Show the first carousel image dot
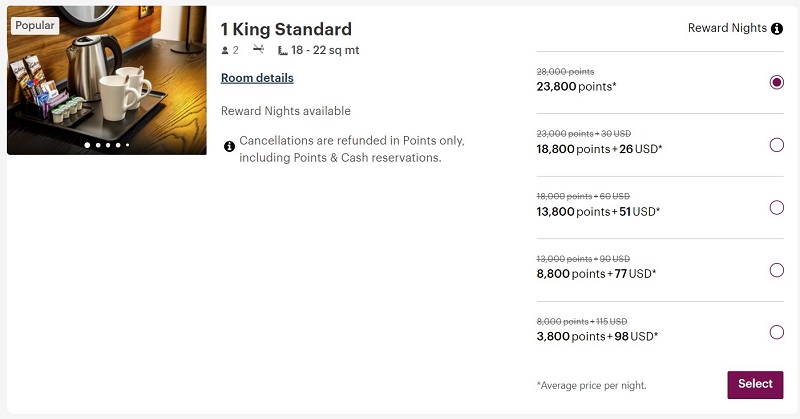 tap(87, 145)
